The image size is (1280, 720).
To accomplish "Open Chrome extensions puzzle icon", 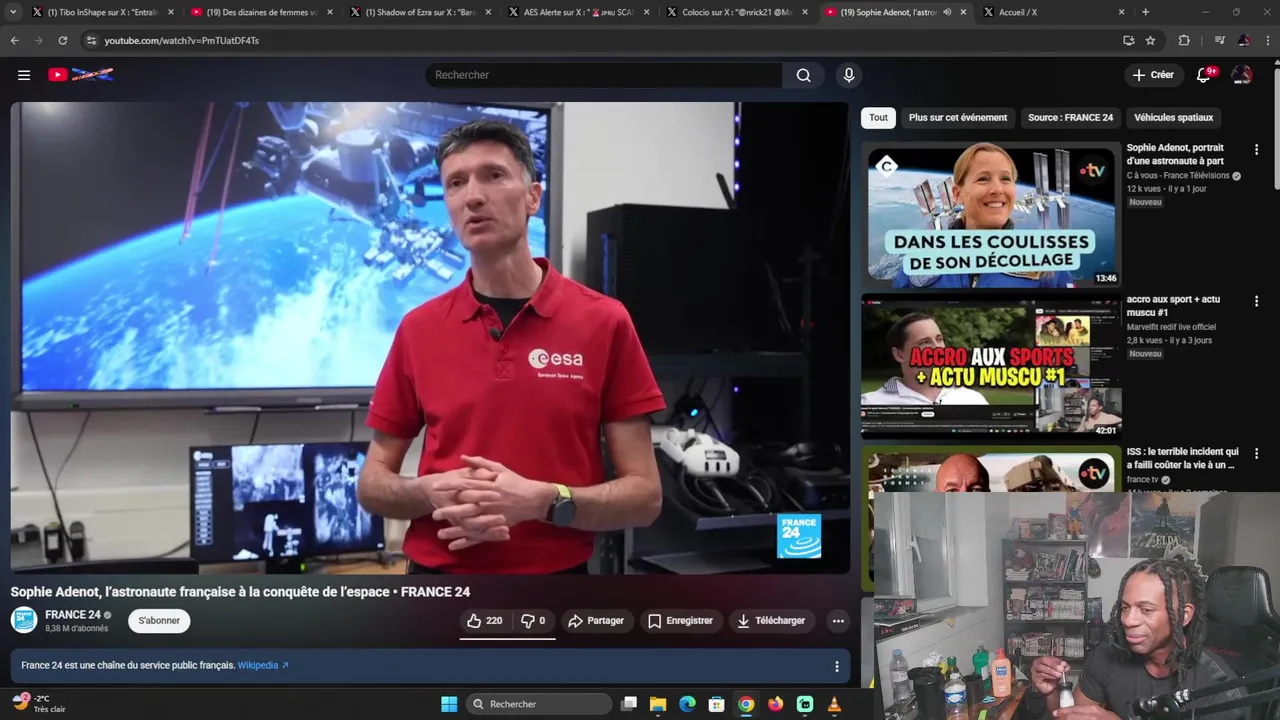I will tap(1184, 40).
